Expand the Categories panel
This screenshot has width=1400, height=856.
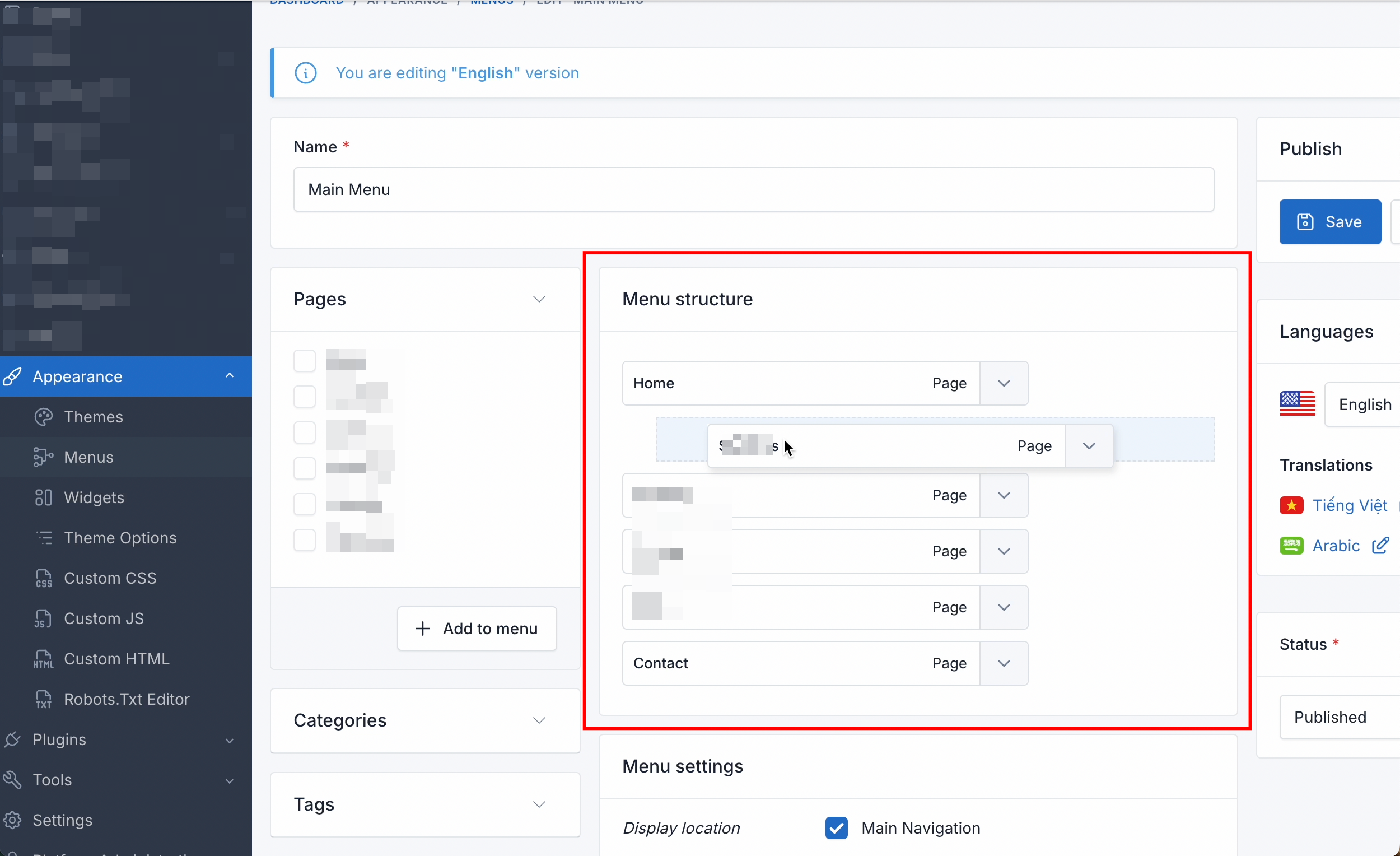pos(539,720)
